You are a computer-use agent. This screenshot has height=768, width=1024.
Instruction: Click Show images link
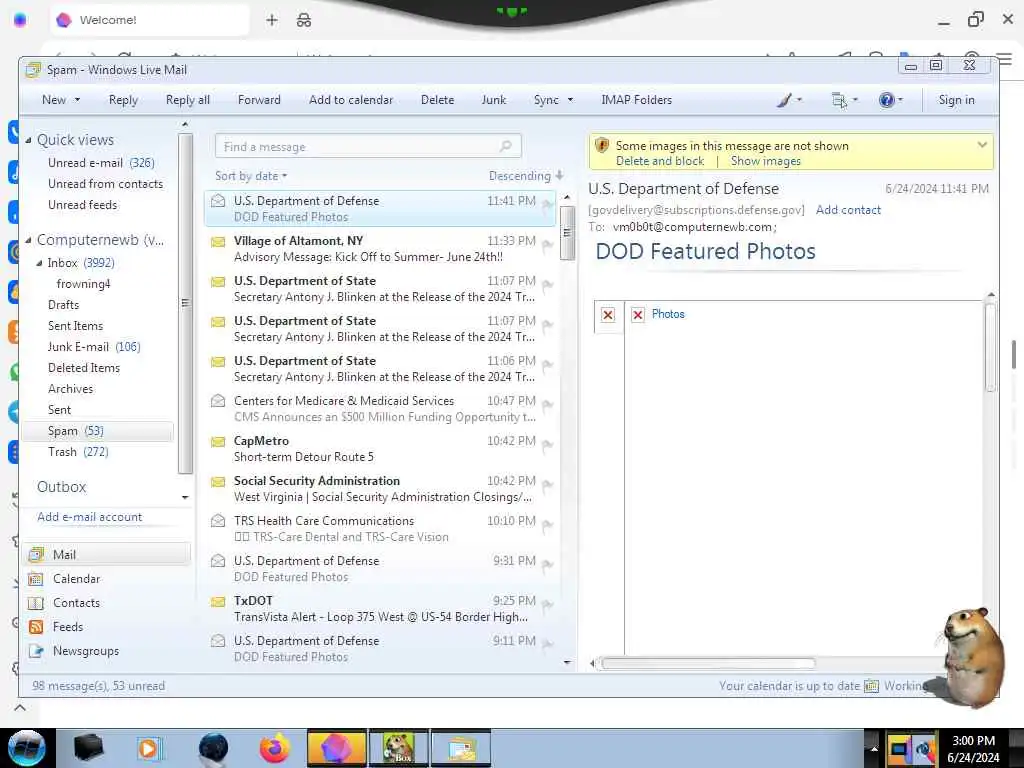click(x=765, y=161)
